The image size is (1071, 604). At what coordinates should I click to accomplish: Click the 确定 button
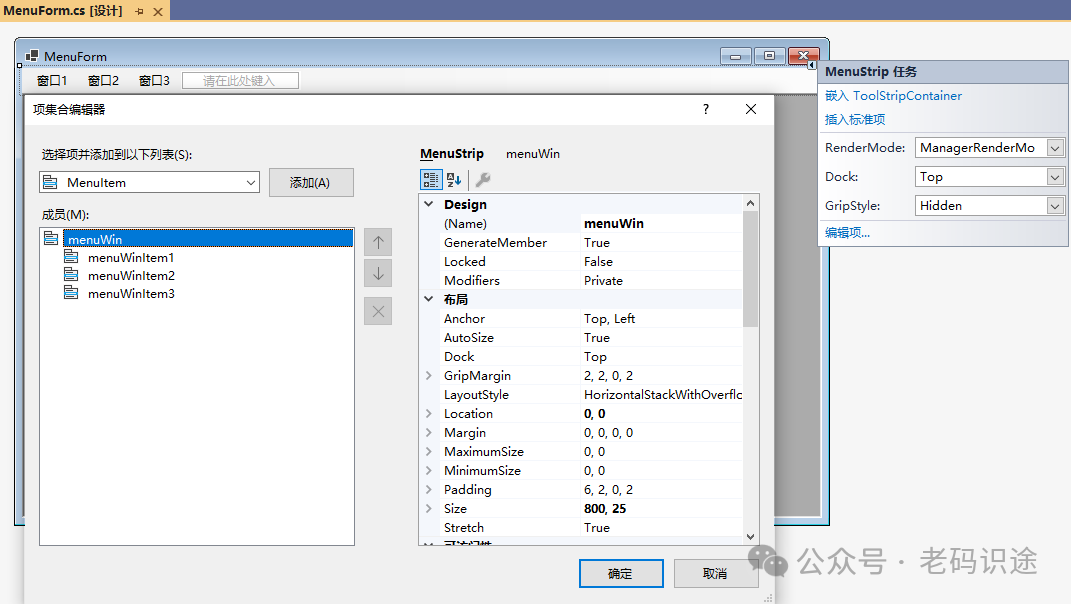621,574
